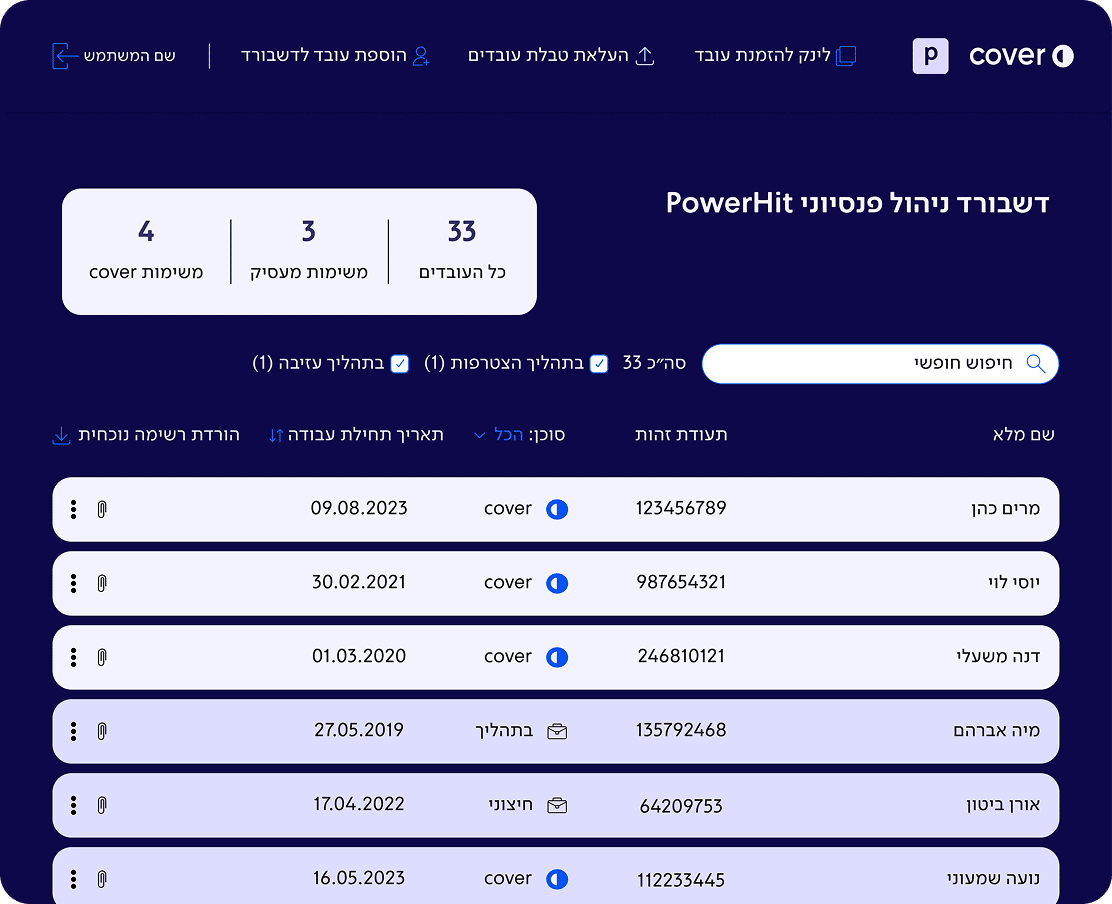Click the magnifier search icon
Image resolution: width=1112 pixels, height=904 pixels.
coord(1036,364)
